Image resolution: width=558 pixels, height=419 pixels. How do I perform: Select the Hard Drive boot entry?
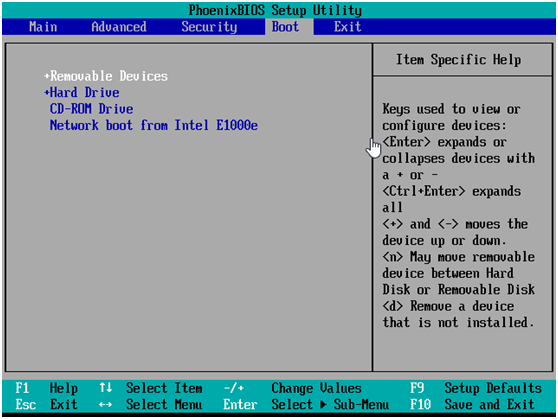point(84,92)
